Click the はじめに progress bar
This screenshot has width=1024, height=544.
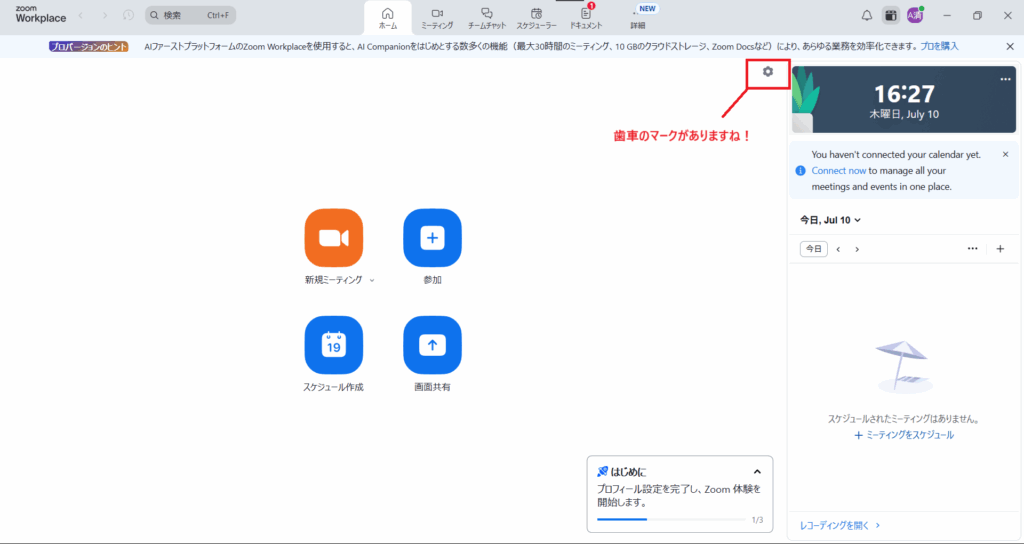point(671,519)
